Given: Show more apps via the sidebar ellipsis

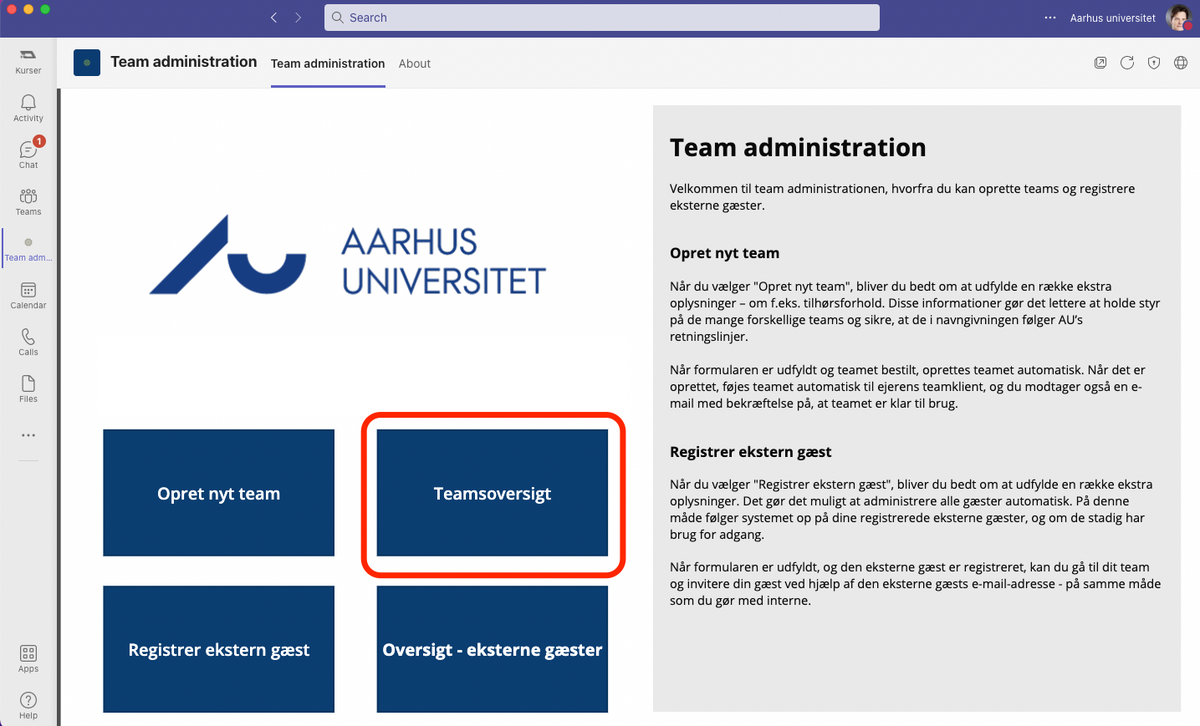Looking at the screenshot, I should pos(28,435).
